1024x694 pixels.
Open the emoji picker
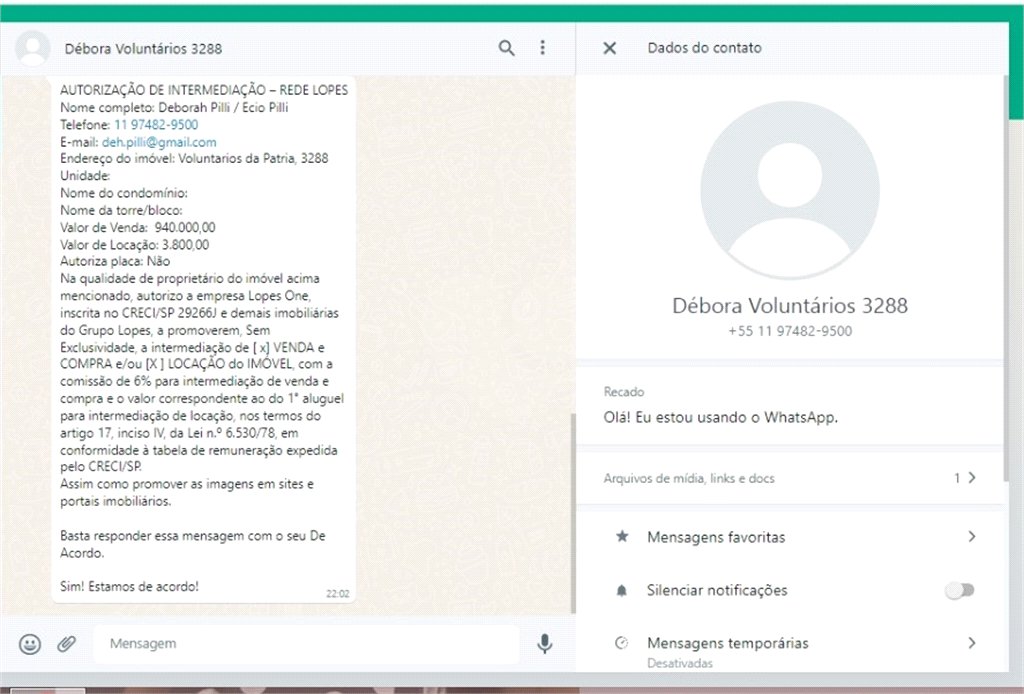(30, 644)
